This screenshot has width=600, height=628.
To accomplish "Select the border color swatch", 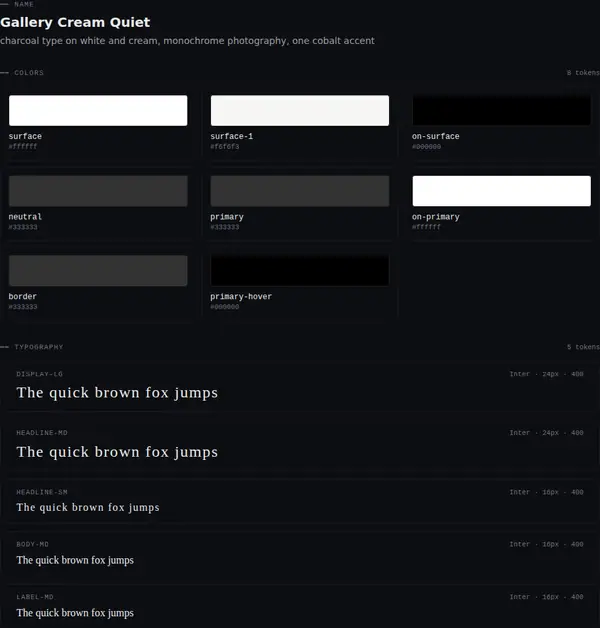I will pos(98,271).
